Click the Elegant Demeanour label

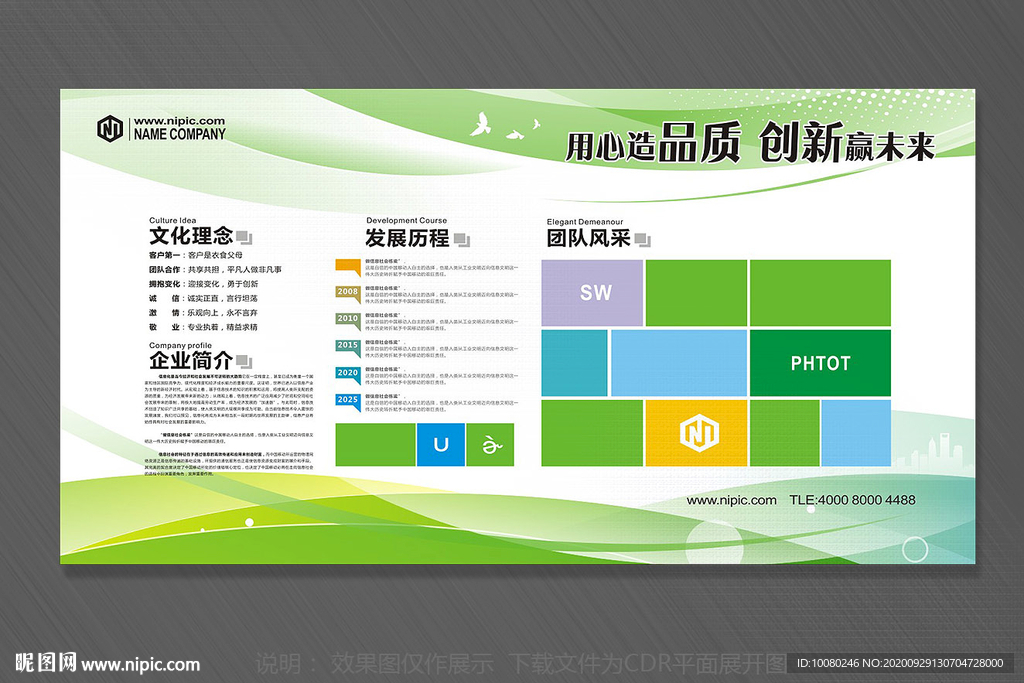pos(585,222)
